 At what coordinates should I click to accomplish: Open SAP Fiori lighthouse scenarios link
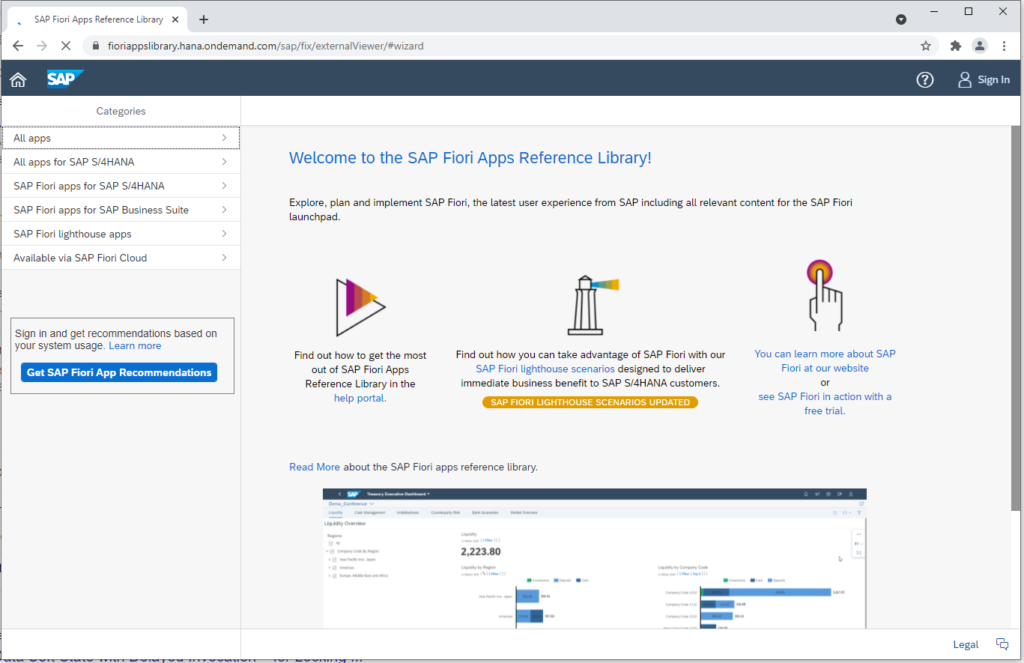click(545, 369)
